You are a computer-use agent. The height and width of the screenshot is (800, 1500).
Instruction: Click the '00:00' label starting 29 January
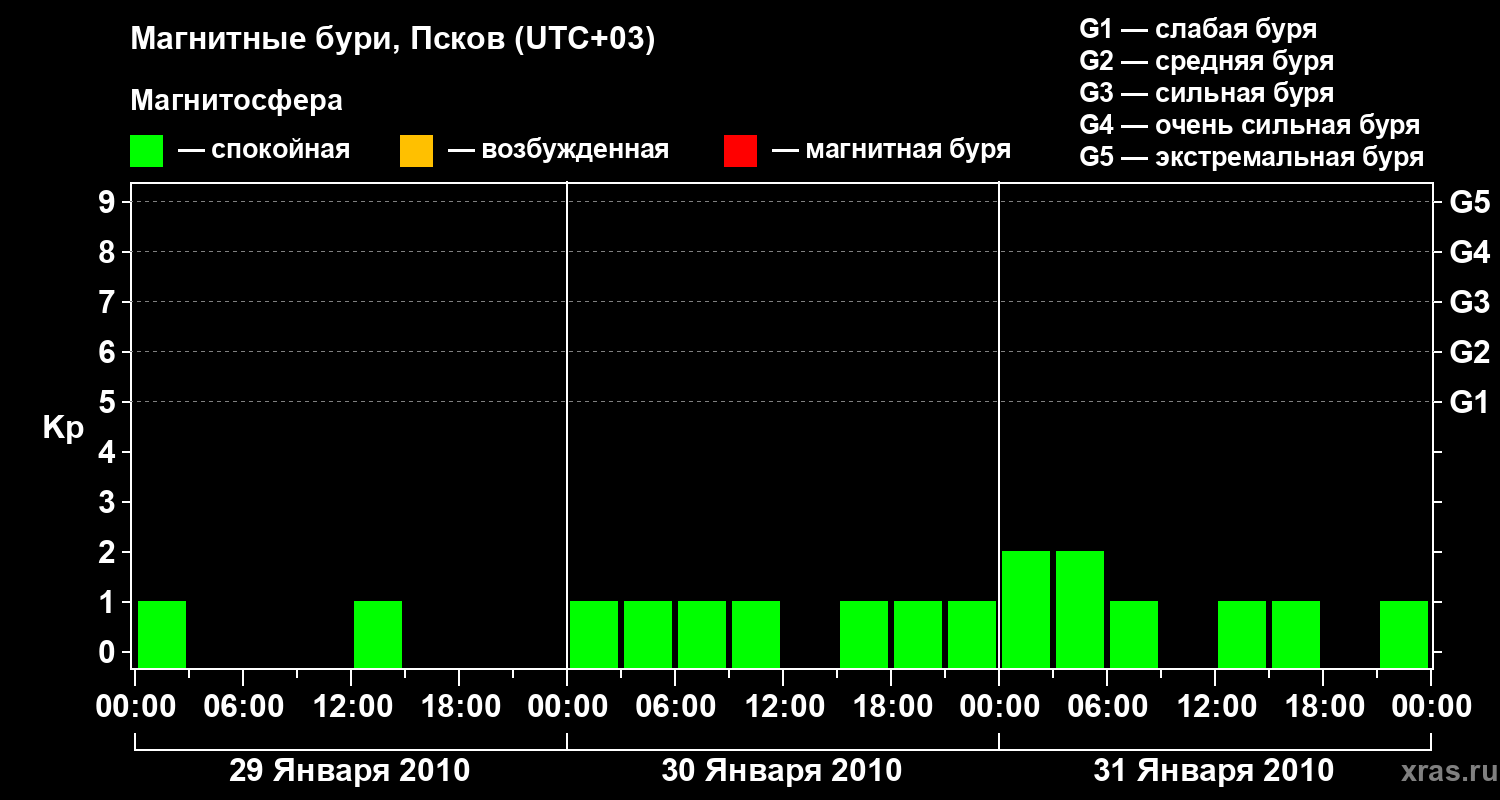point(135,707)
